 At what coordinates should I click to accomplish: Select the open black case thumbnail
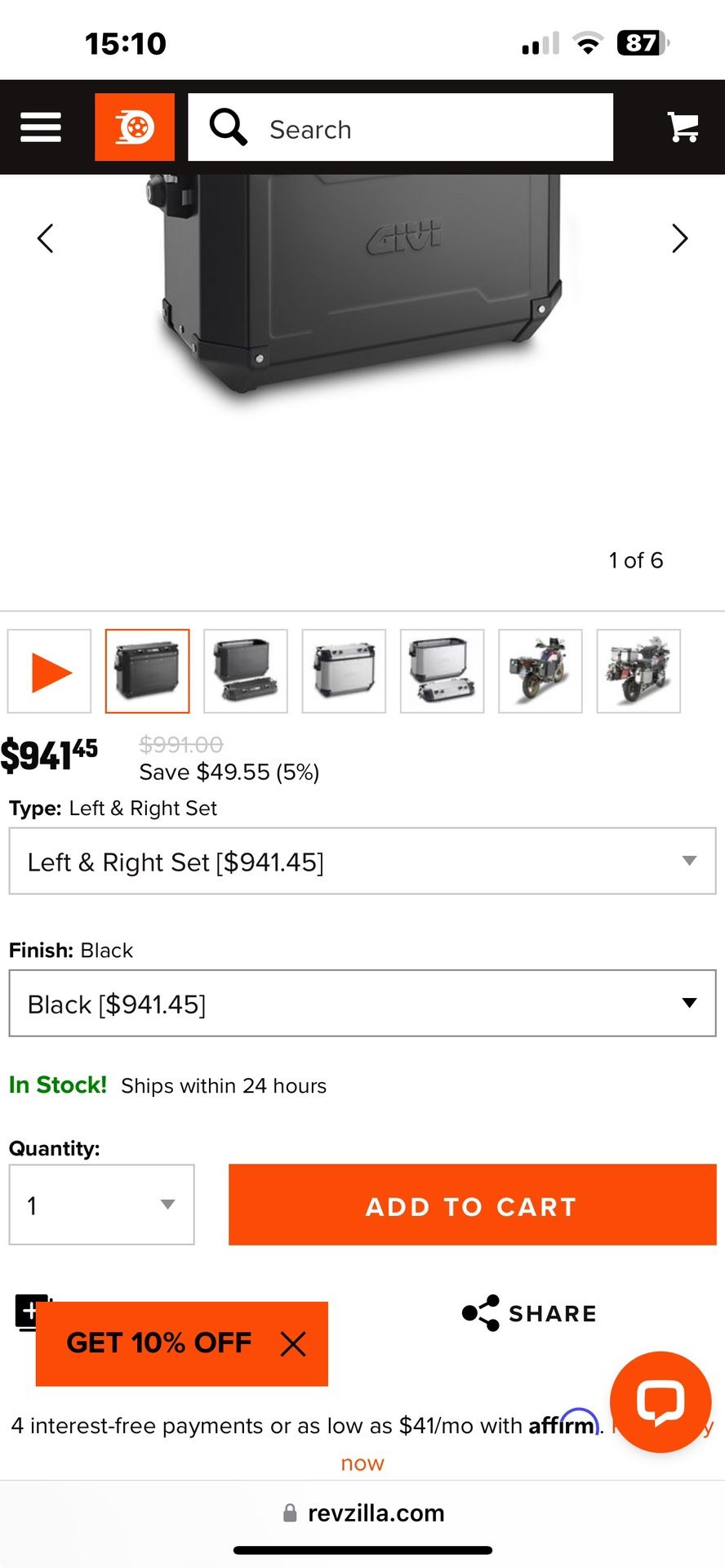click(x=246, y=671)
